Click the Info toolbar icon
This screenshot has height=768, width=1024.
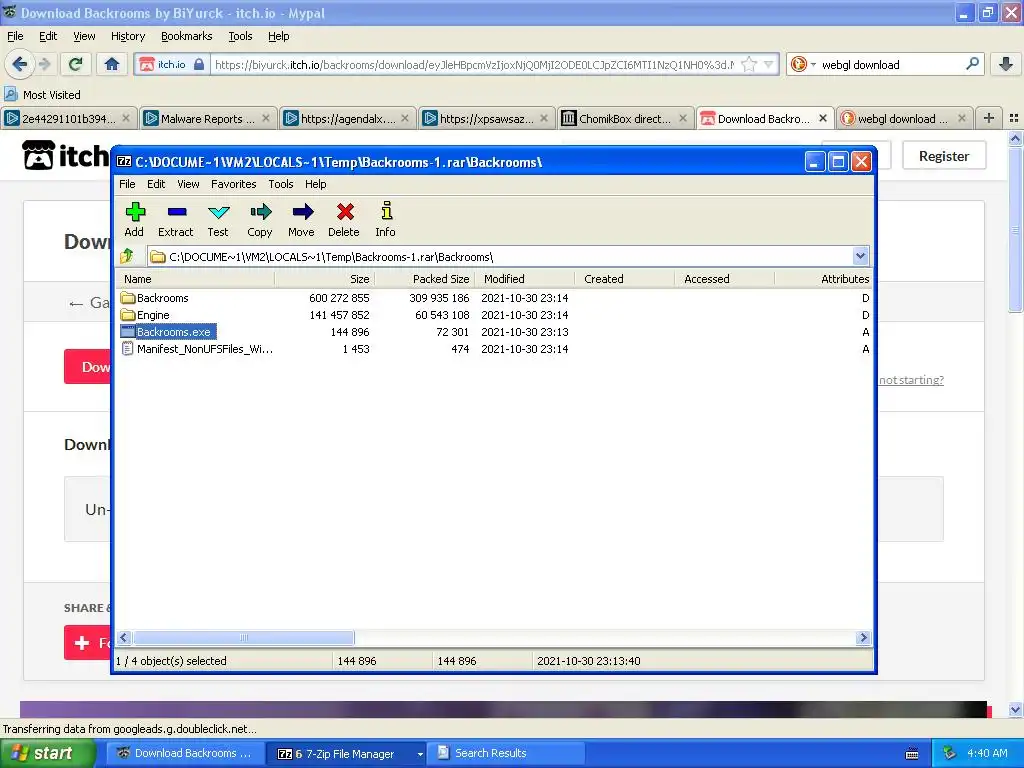tap(385, 219)
